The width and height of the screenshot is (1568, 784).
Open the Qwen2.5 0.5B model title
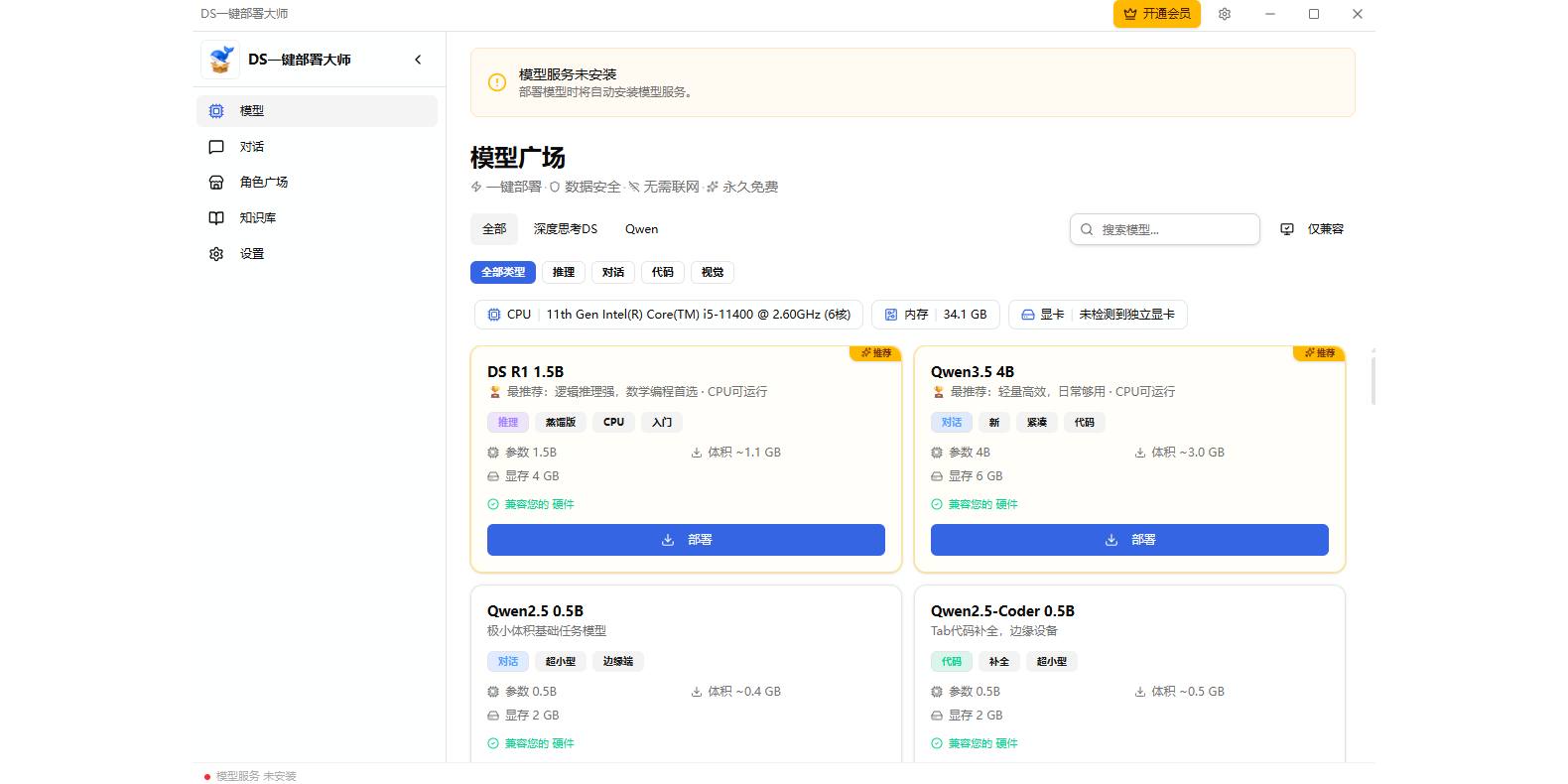point(535,611)
